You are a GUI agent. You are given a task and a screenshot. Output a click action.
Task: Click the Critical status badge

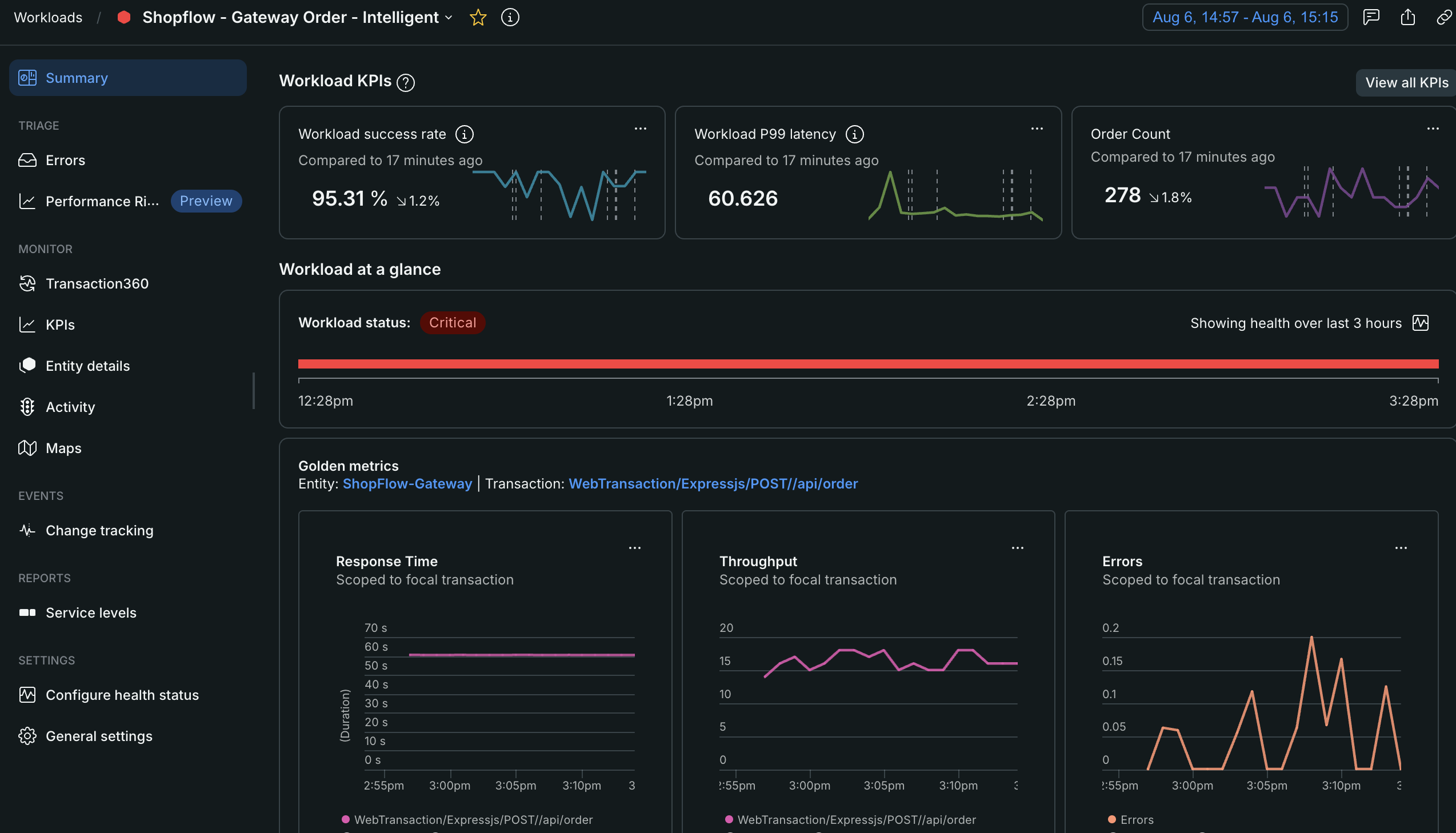[x=452, y=323]
